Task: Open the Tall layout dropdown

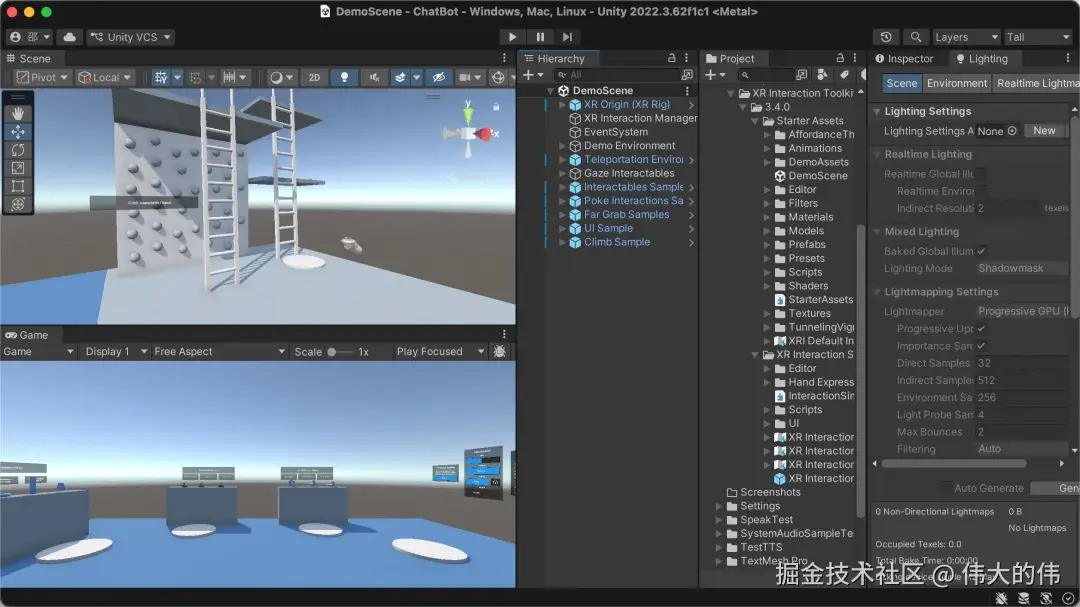Action: [1037, 37]
